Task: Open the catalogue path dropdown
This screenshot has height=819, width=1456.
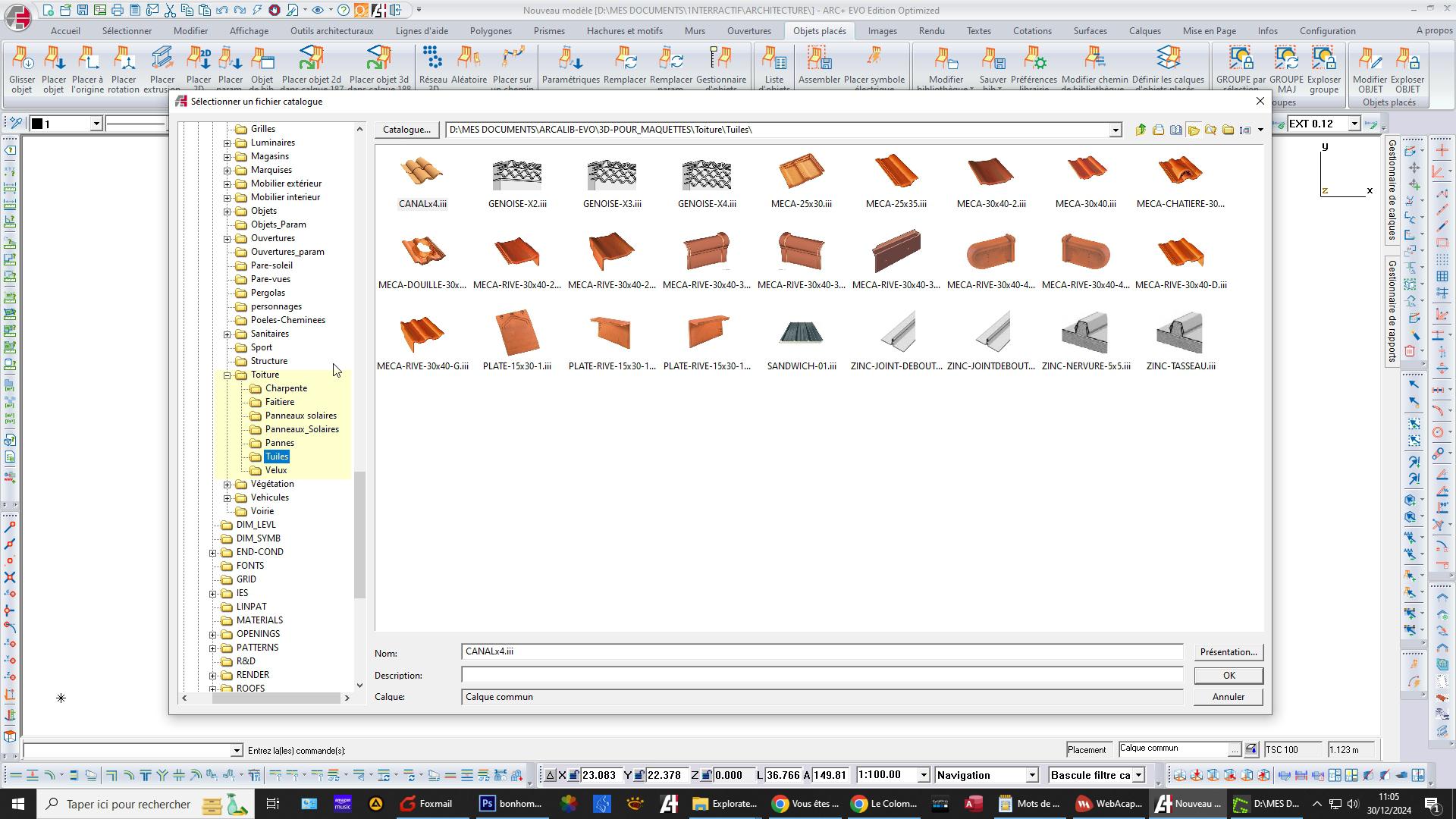Action: pos(1115,130)
